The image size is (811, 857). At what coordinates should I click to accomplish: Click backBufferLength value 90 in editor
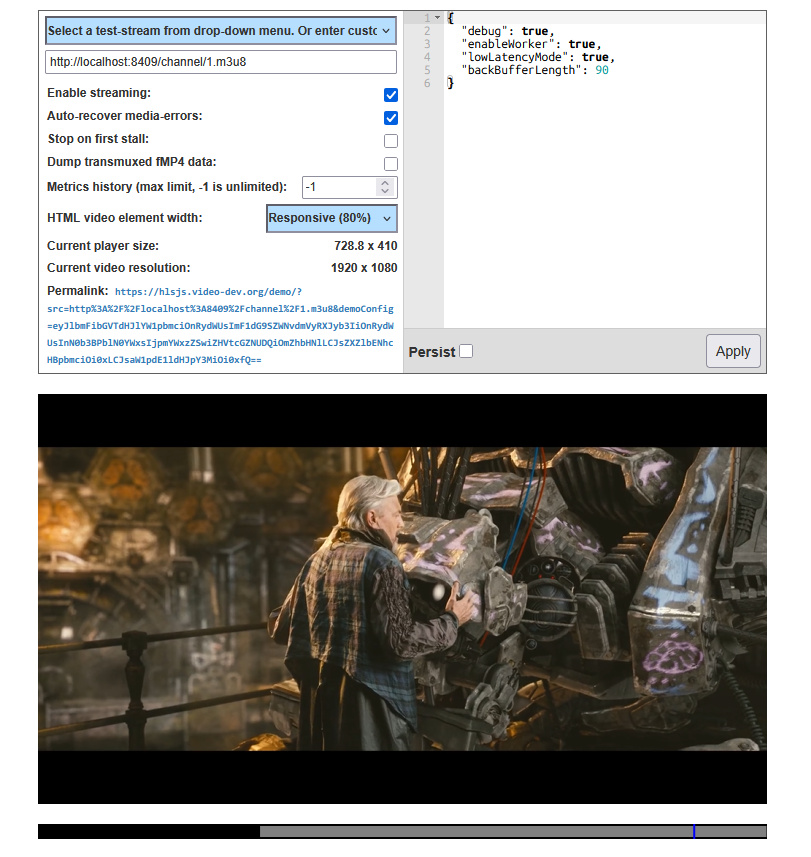602,70
